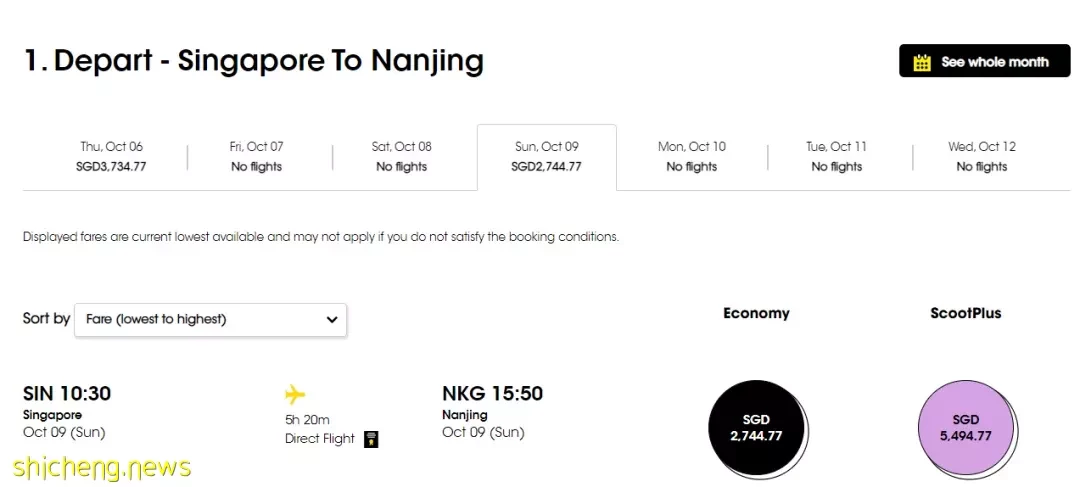Click the Direct Flight info icon
Screen dimensions: 1080x487
pos(371,439)
